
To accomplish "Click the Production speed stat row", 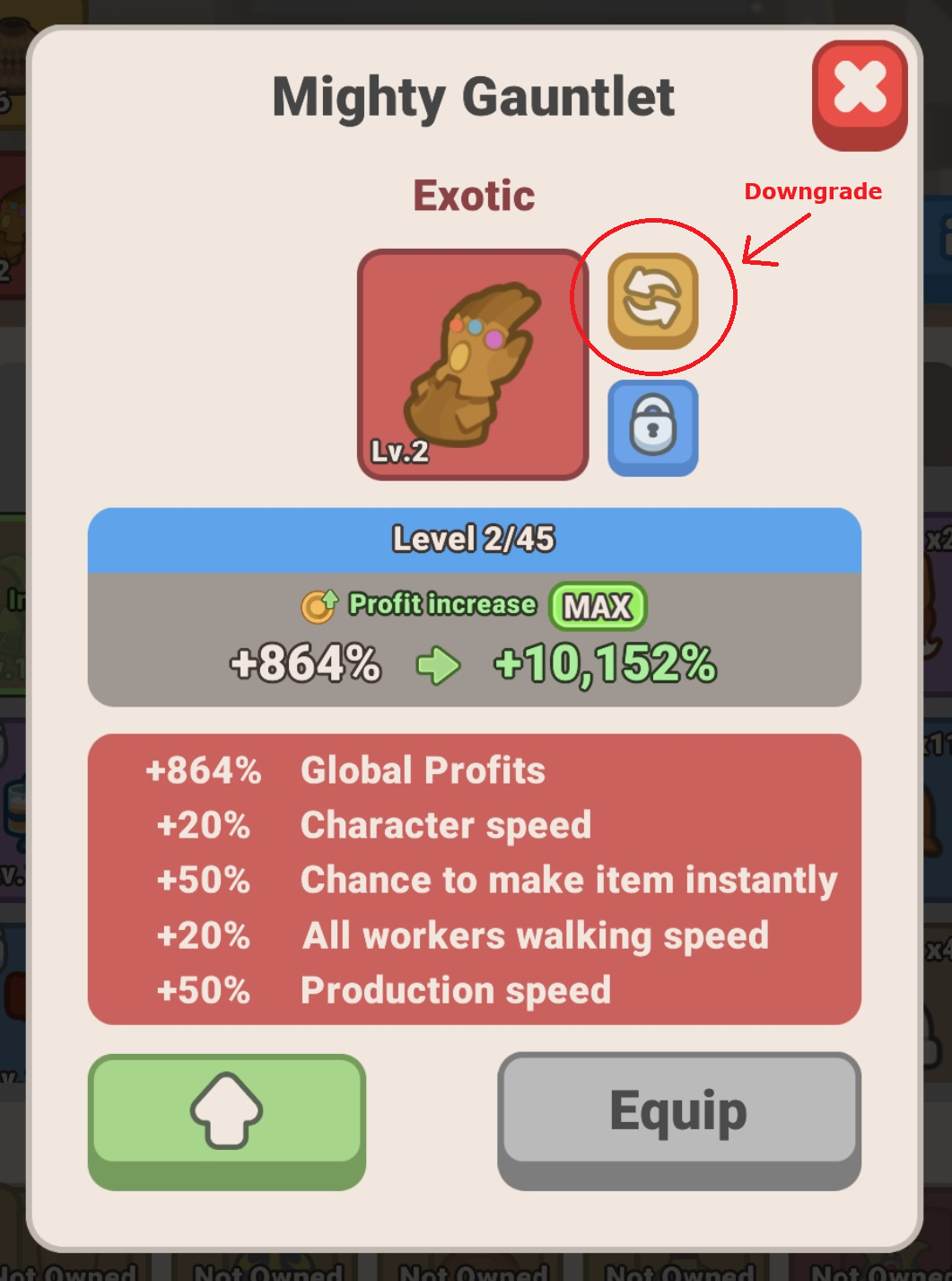I will tap(475, 990).
